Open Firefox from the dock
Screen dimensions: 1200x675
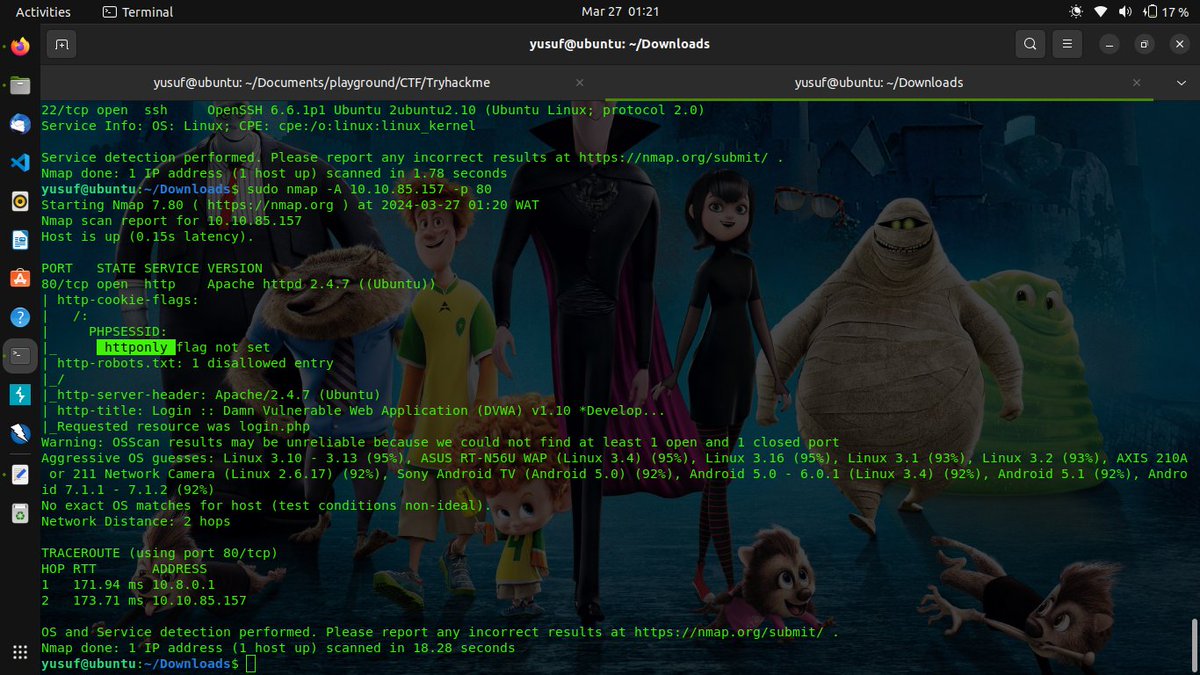coord(20,47)
